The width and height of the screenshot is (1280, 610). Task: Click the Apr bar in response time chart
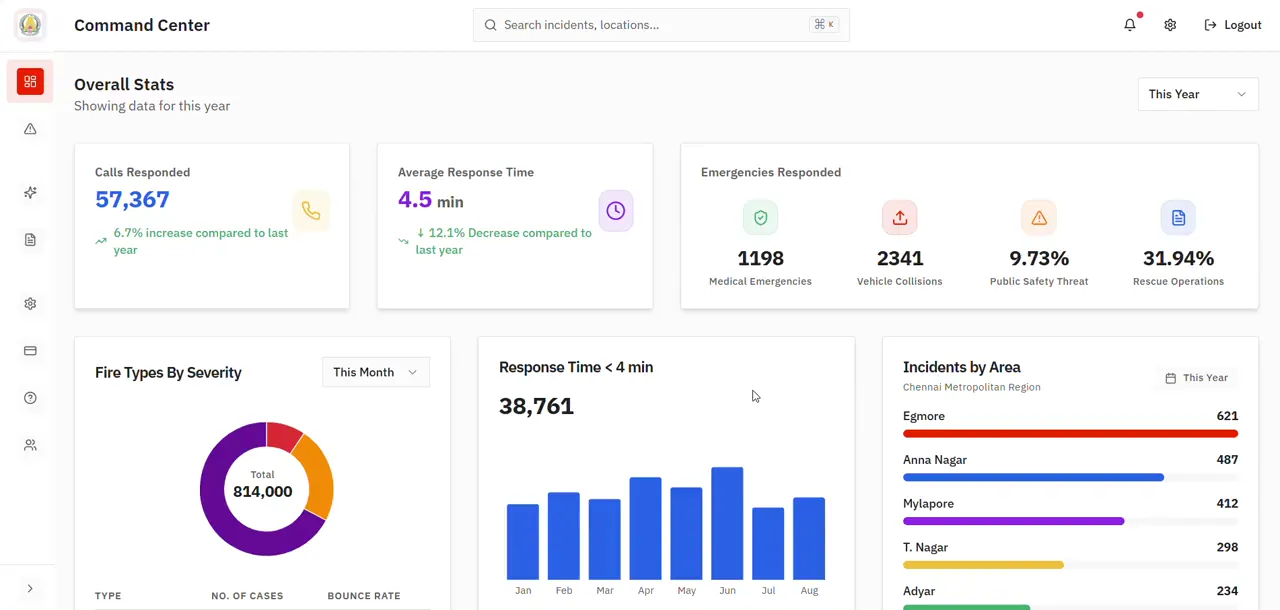645,528
